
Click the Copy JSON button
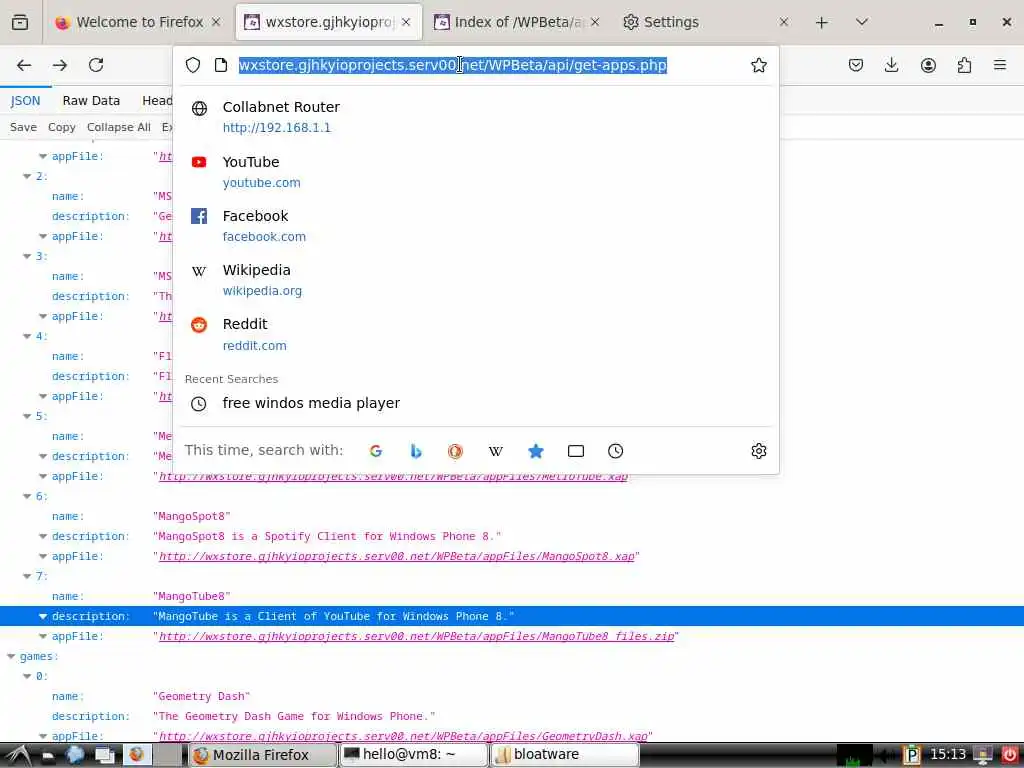click(x=61, y=127)
